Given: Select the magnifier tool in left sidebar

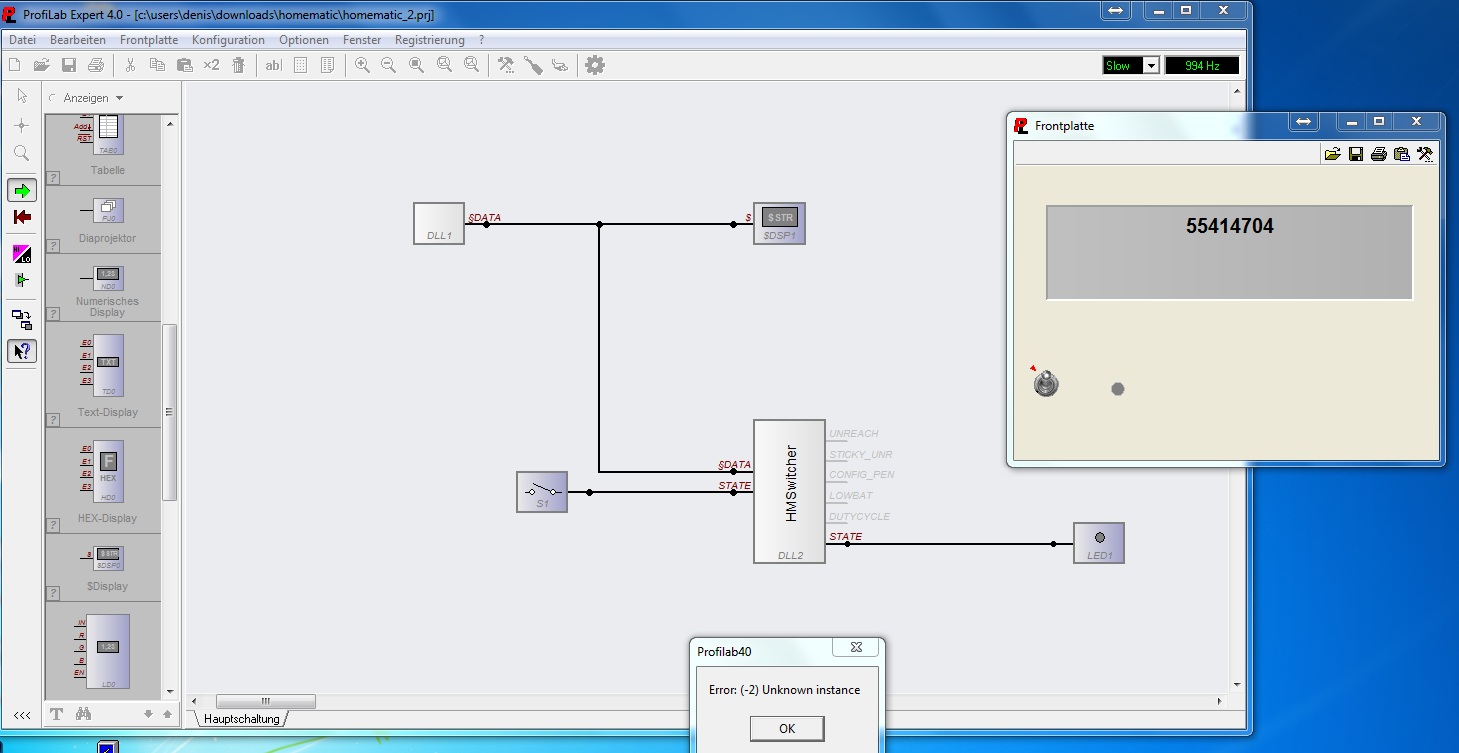Looking at the screenshot, I should (22, 153).
